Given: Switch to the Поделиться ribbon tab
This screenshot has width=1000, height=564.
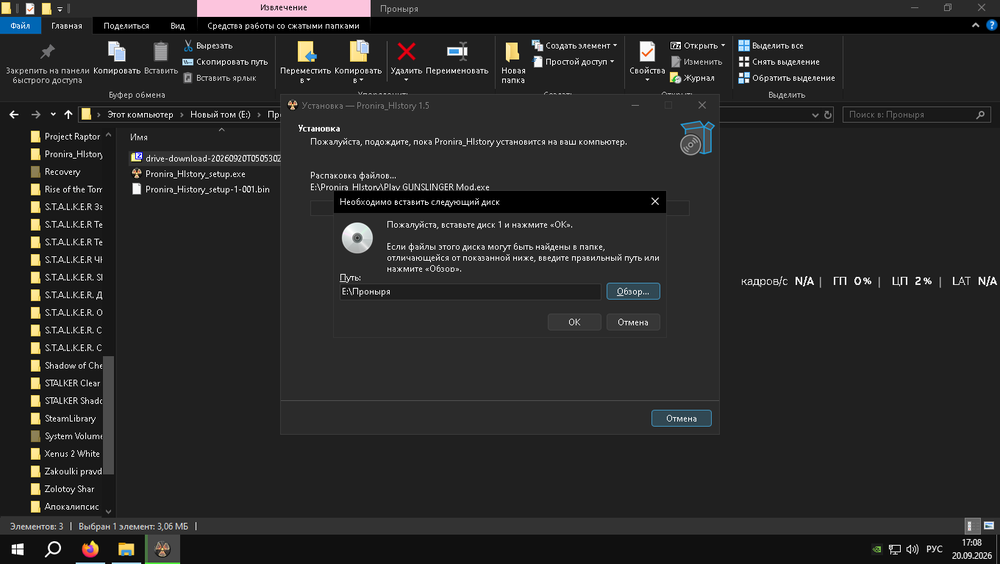Looking at the screenshot, I should tap(126, 26).
